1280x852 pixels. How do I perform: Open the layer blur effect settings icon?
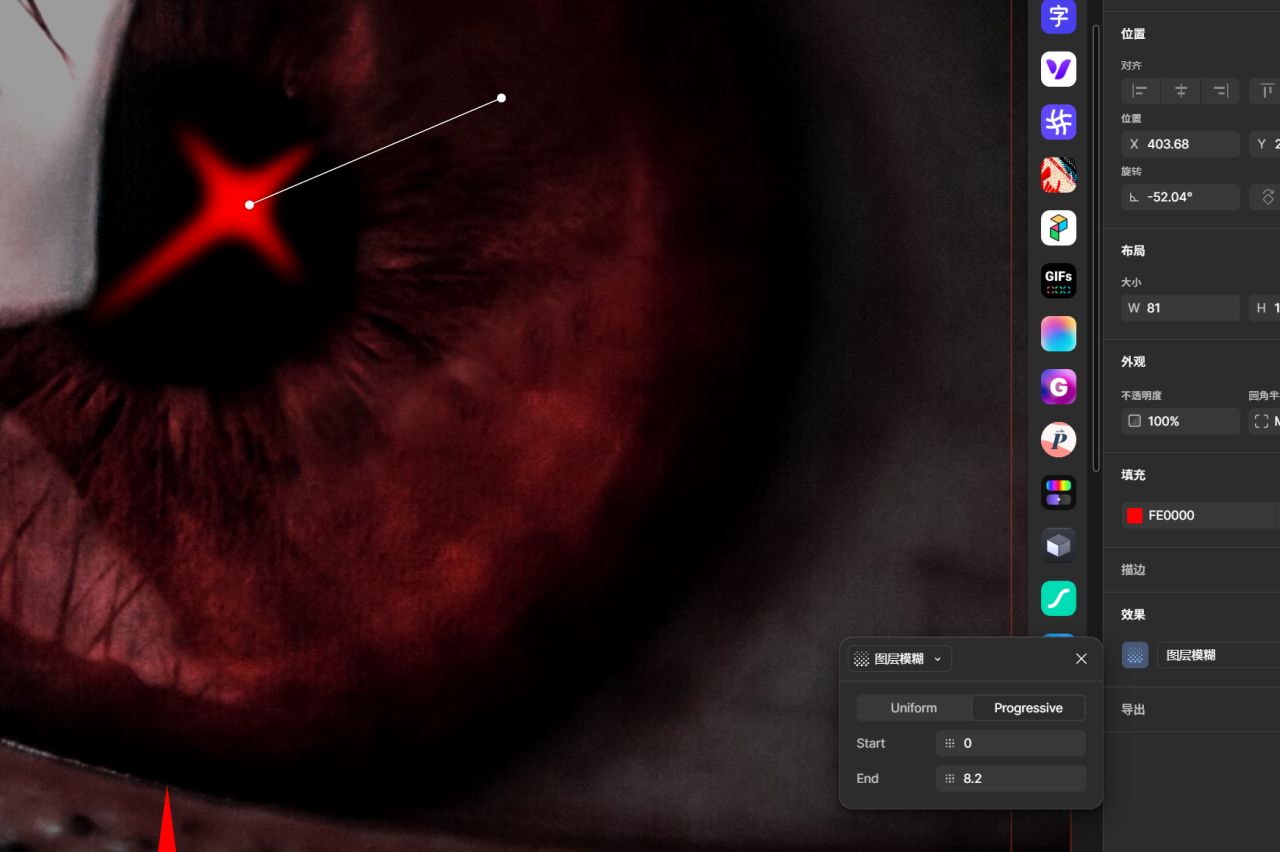(x=1135, y=655)
